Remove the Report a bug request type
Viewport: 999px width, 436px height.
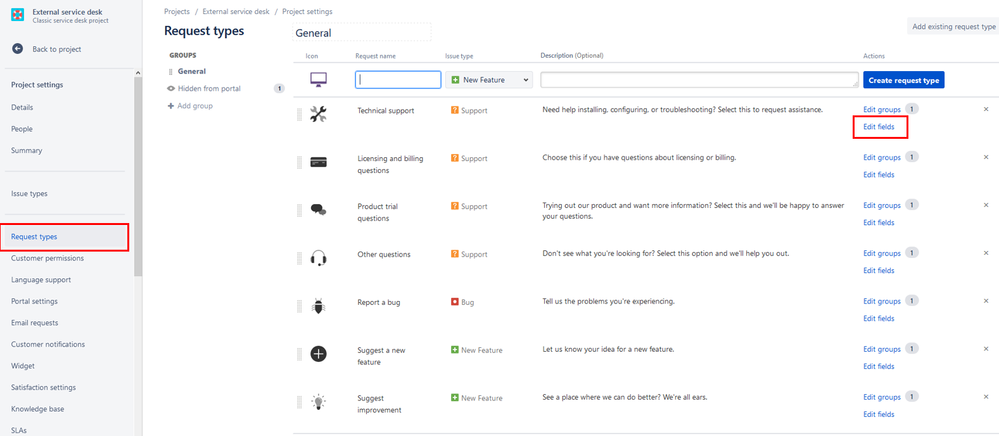pyautogui.click(x=986, y=301)
